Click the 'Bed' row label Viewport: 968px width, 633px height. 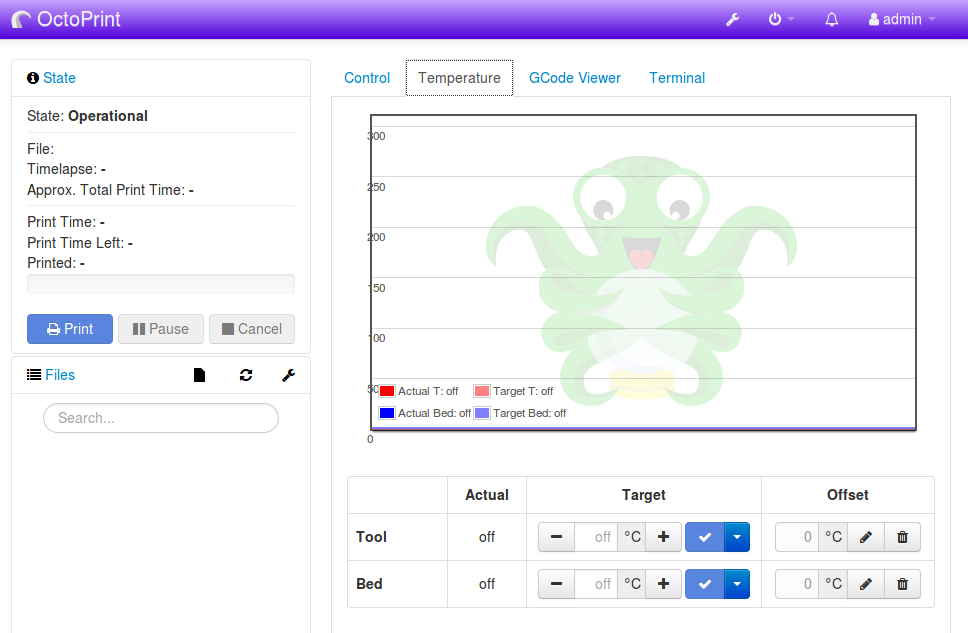369,584
